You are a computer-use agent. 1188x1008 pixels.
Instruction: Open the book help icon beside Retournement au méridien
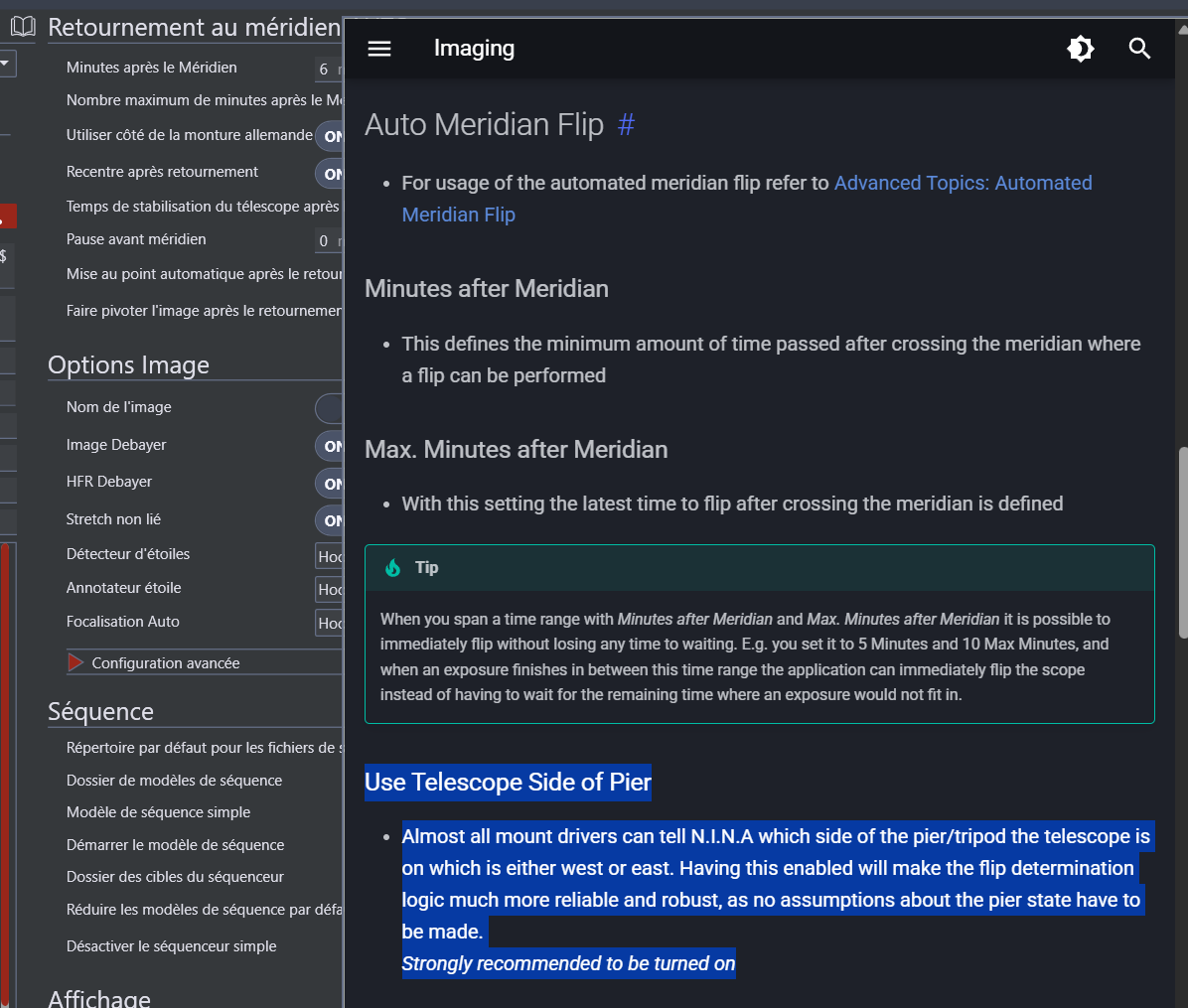click(x=22, y=27)
